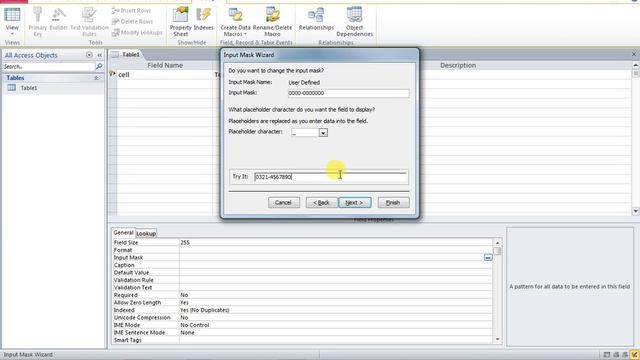Click the Next button in the wizard
The image size is (640, 360).
pos(354,202)
